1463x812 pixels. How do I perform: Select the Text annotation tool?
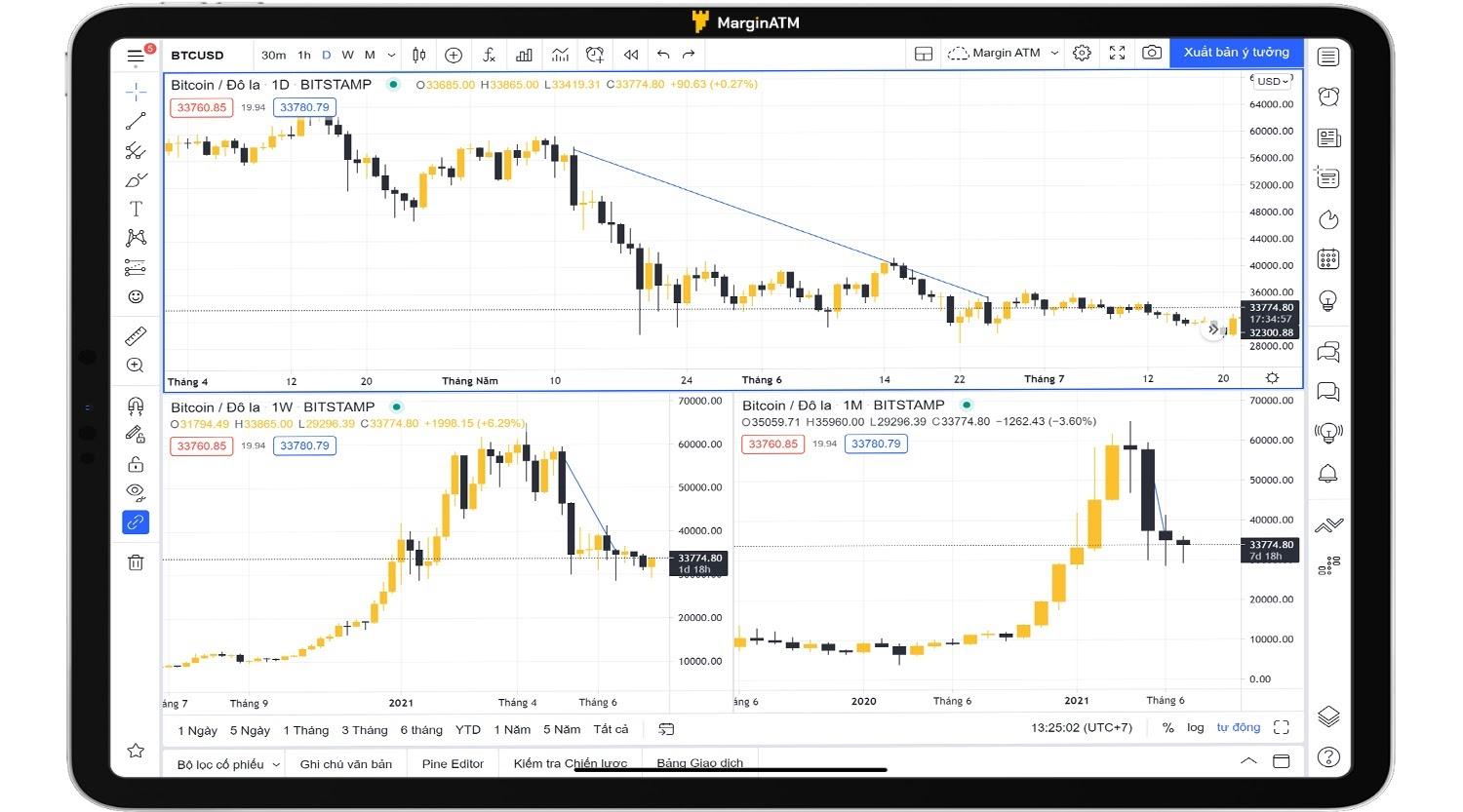[x=136, y=209]
